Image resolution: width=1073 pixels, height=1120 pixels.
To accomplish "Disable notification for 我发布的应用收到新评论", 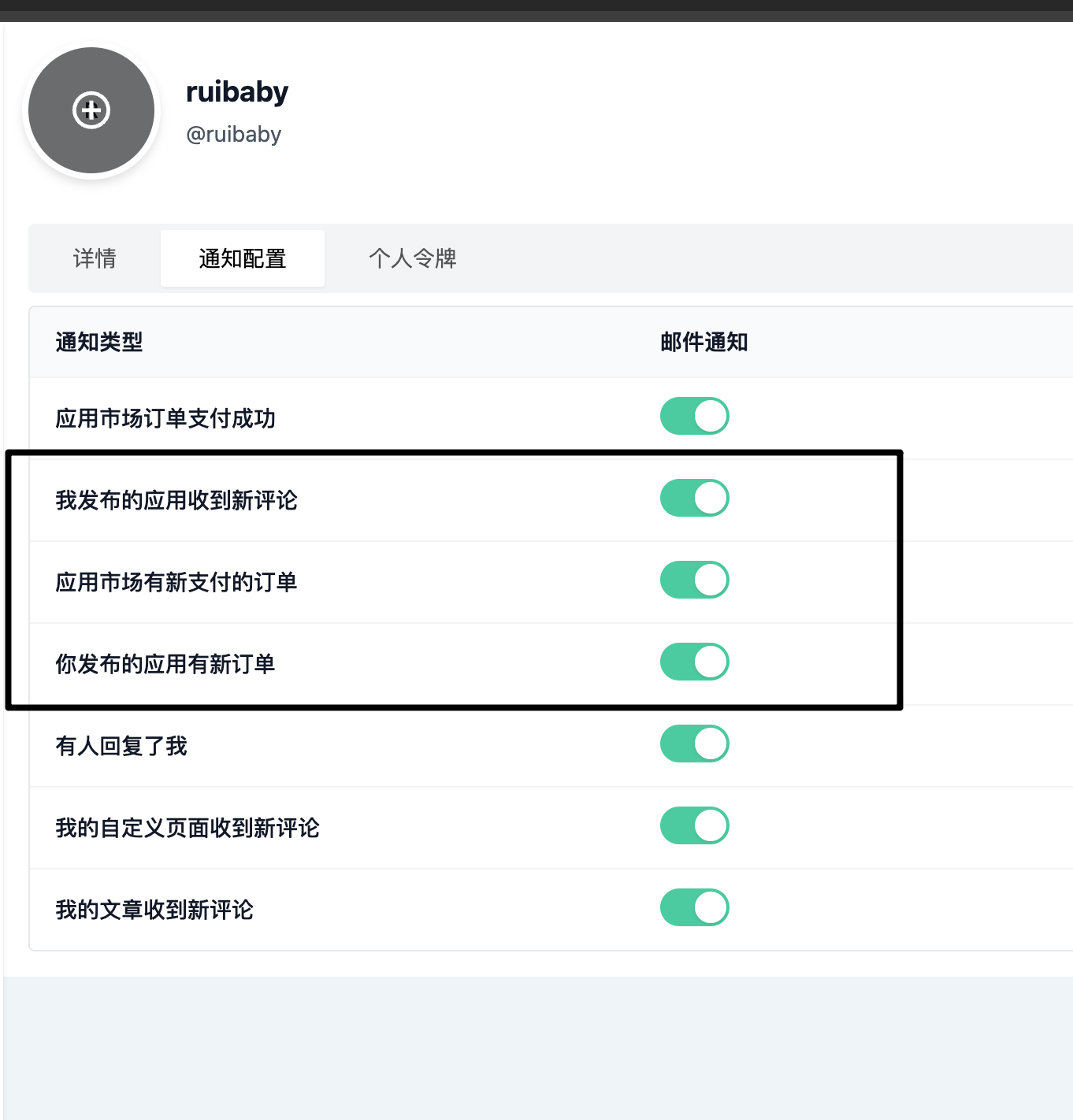I will [x=693, y=498].
